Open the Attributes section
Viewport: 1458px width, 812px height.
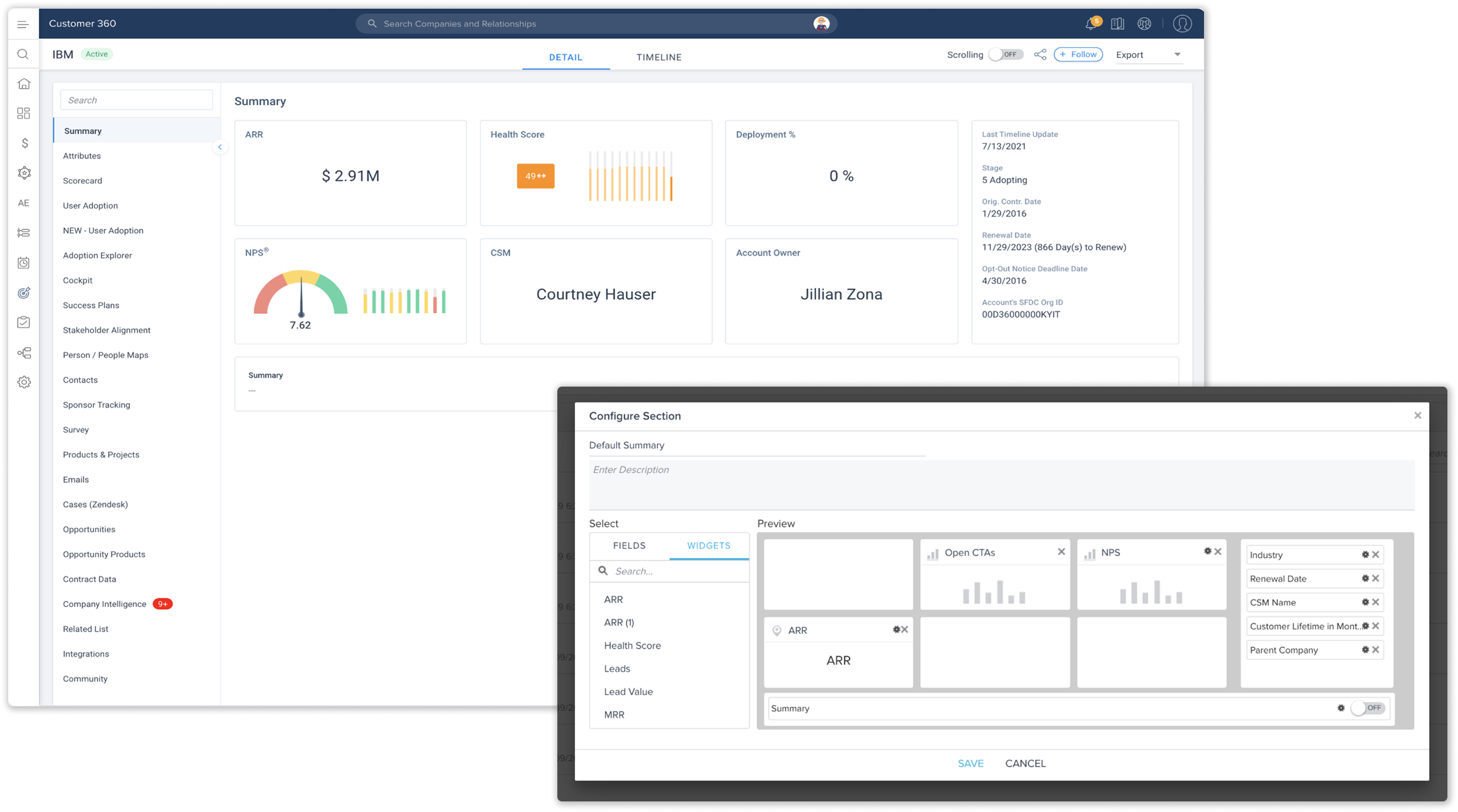(82, 156)
